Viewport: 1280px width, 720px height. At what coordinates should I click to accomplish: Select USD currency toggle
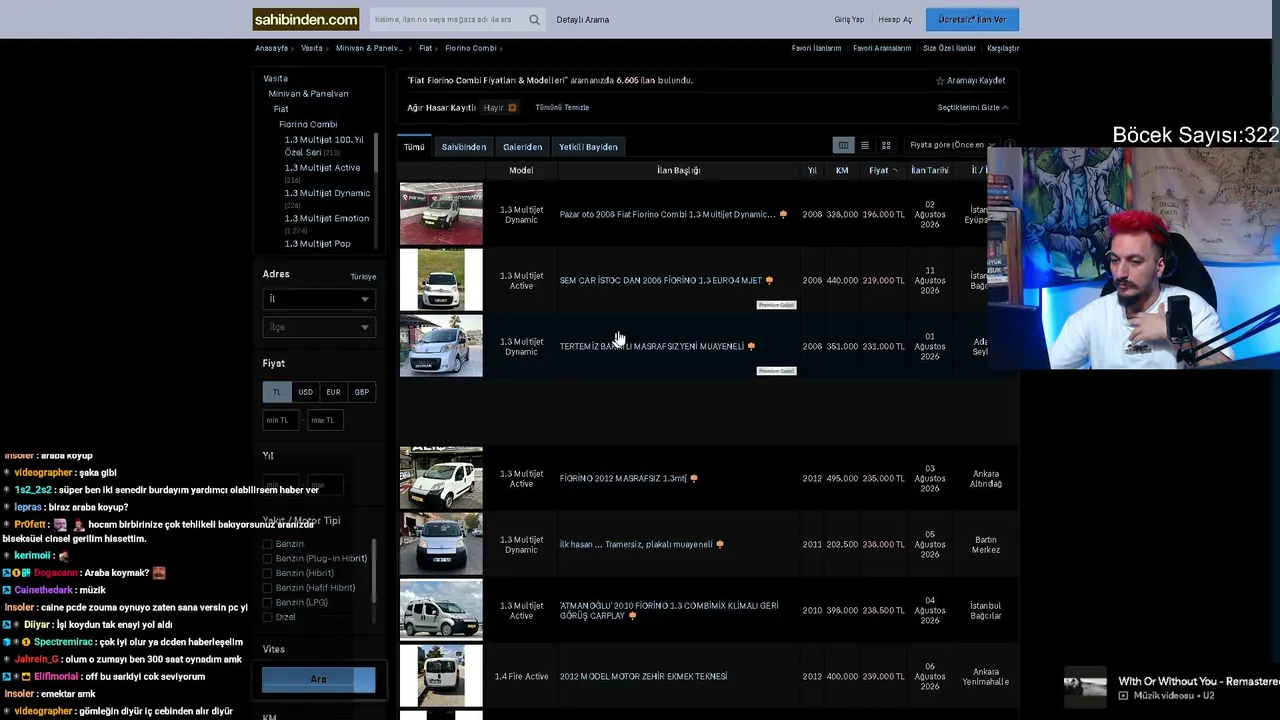(x=305, y=392)
